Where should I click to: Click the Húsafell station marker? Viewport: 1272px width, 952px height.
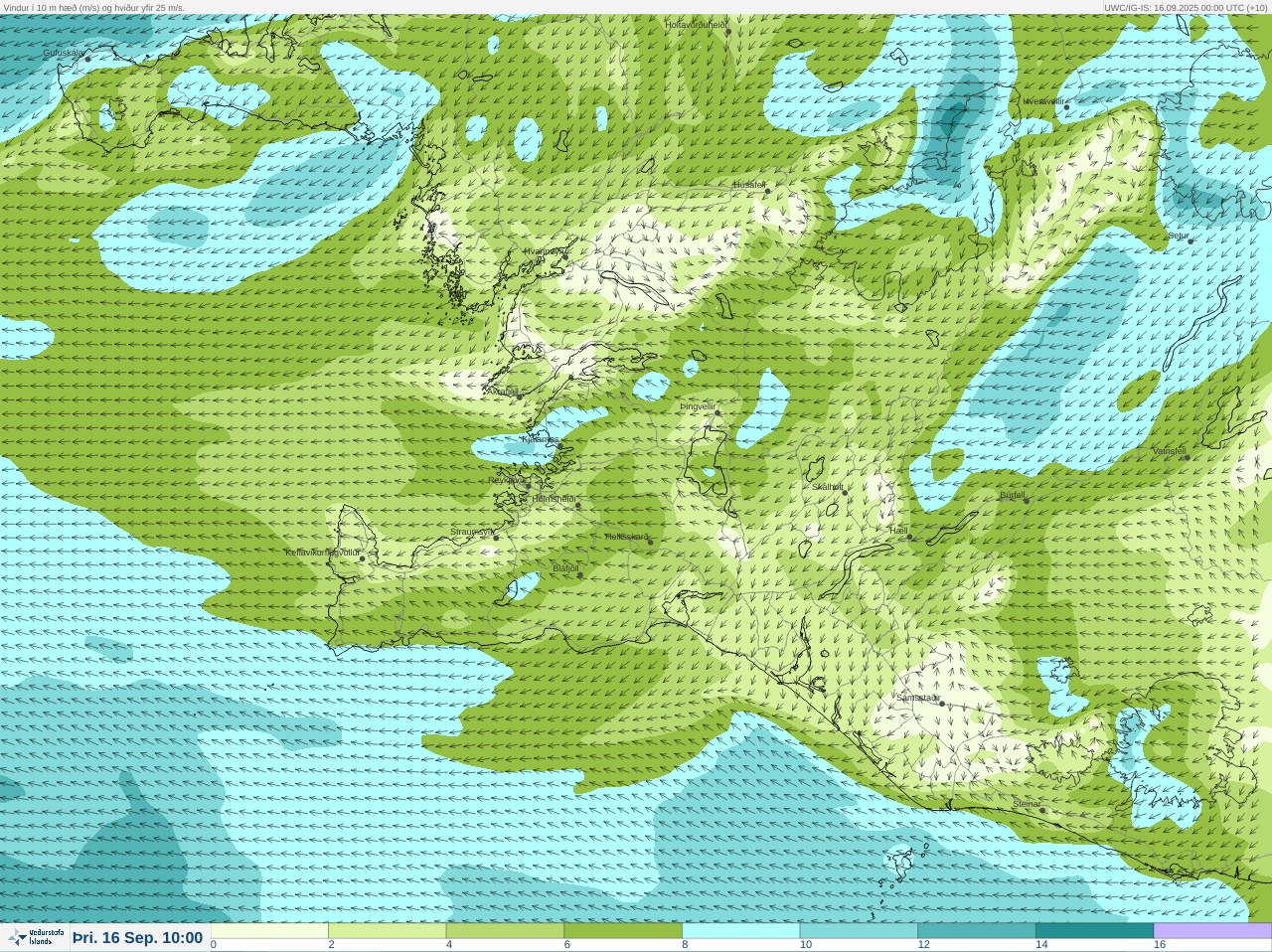pos(767,190)
